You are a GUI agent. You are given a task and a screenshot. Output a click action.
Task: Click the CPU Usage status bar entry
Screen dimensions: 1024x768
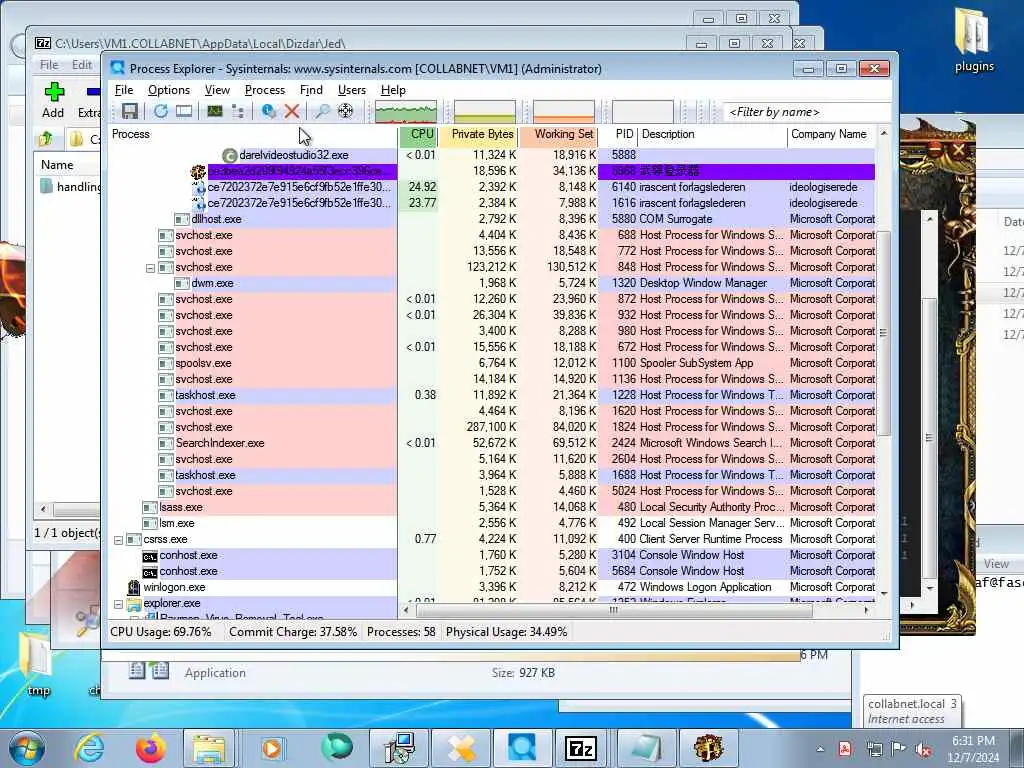point(161,632)
